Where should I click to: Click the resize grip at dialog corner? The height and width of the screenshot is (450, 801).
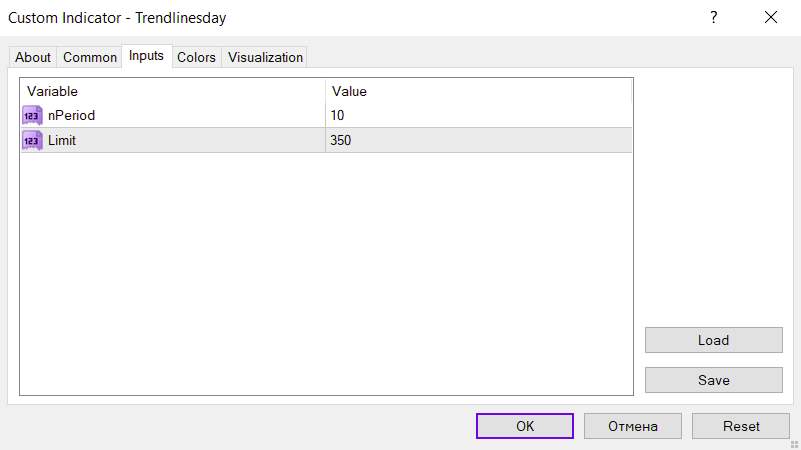tap(793, 443)
